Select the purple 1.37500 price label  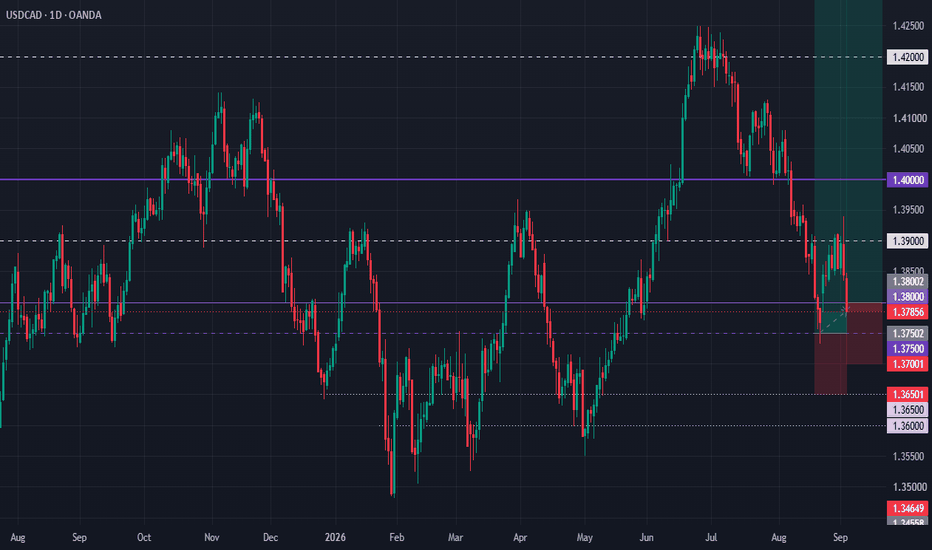pyautogui.click(x=907, y=348)
